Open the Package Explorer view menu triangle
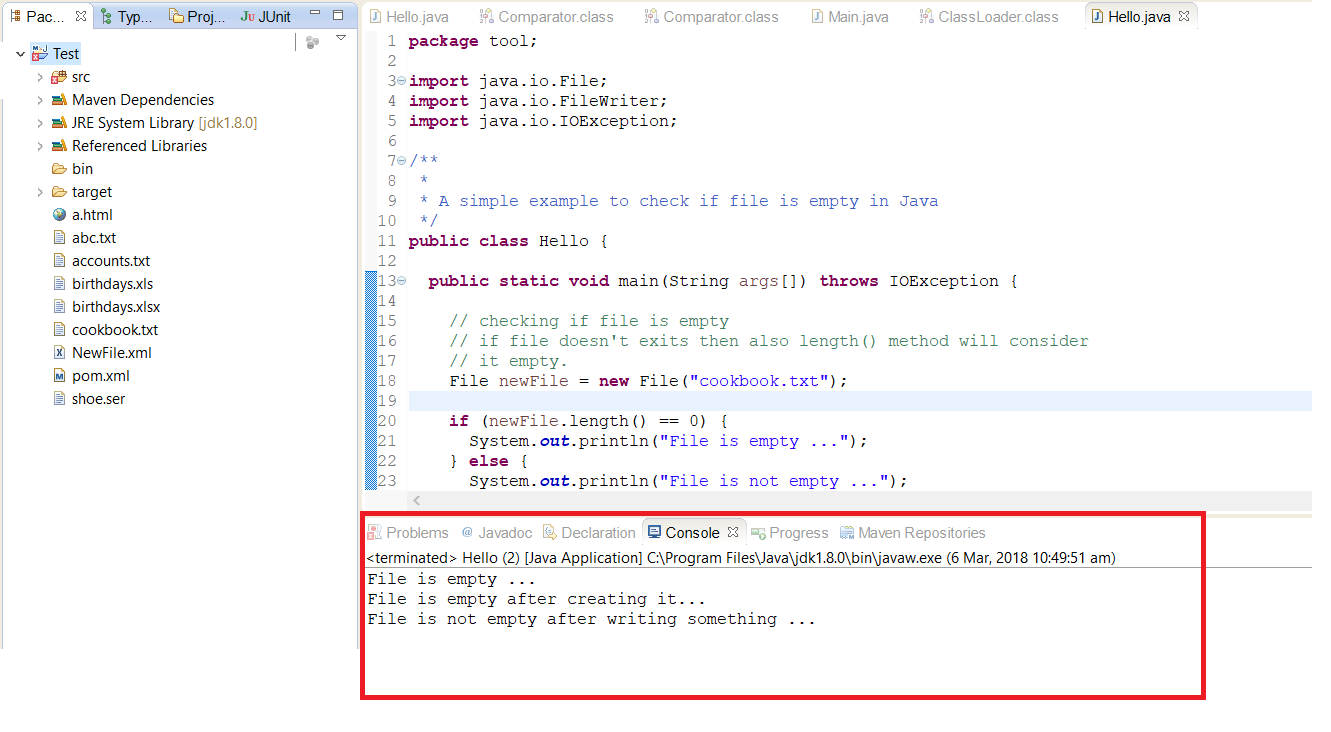Image resolution: width=1331 pixels, height=732 pixels. tap(341, 35)
